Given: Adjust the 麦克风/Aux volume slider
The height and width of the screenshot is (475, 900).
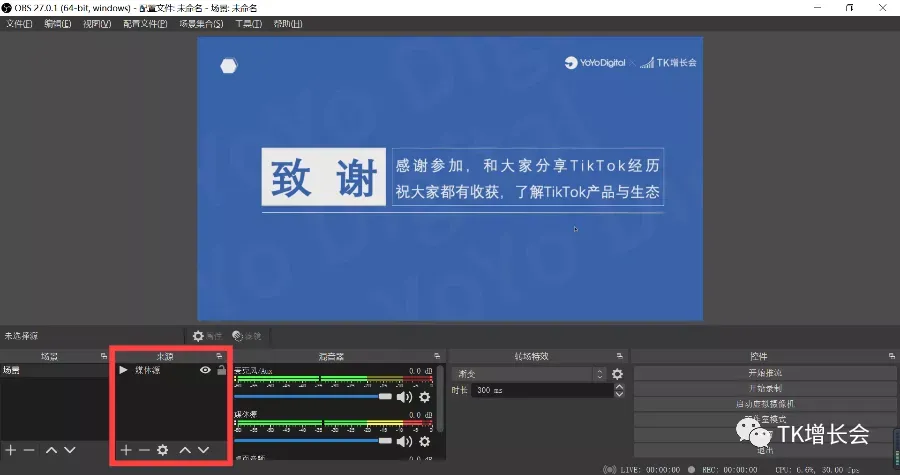Looking at the screenshot, I should tap(313, 396).
